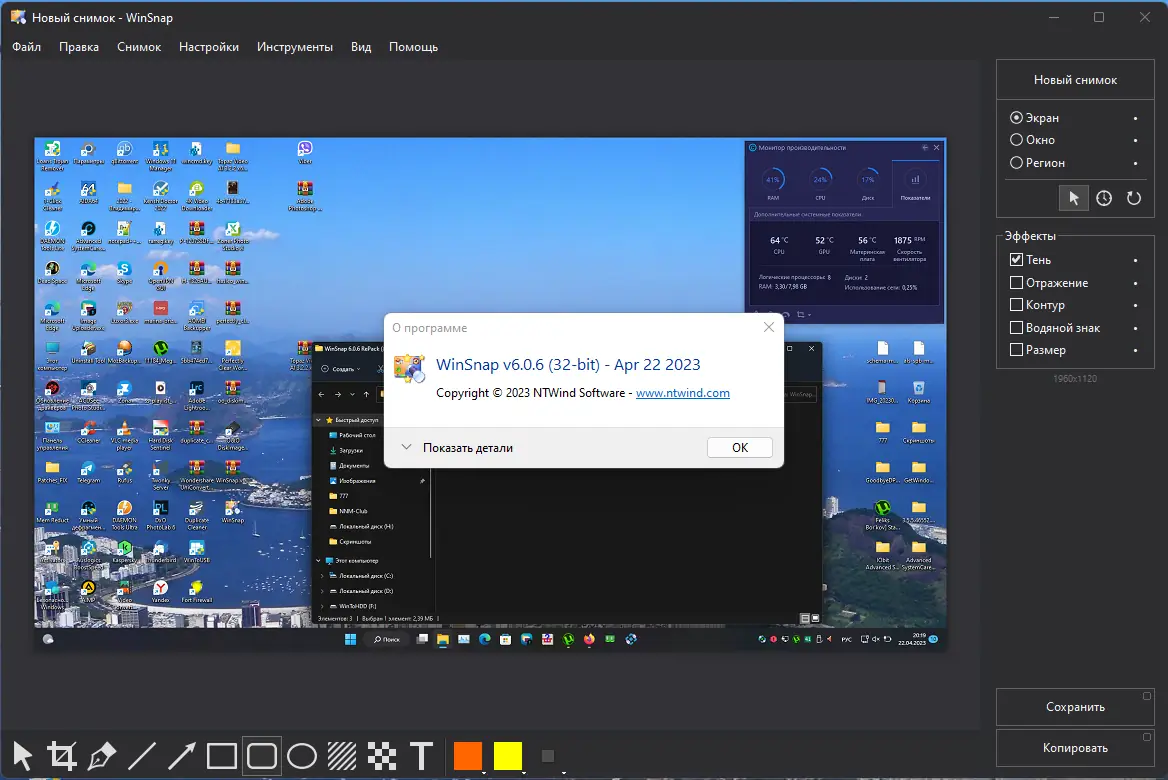Open the Снимок menu

pyautogui.click(x=139, y=47)
